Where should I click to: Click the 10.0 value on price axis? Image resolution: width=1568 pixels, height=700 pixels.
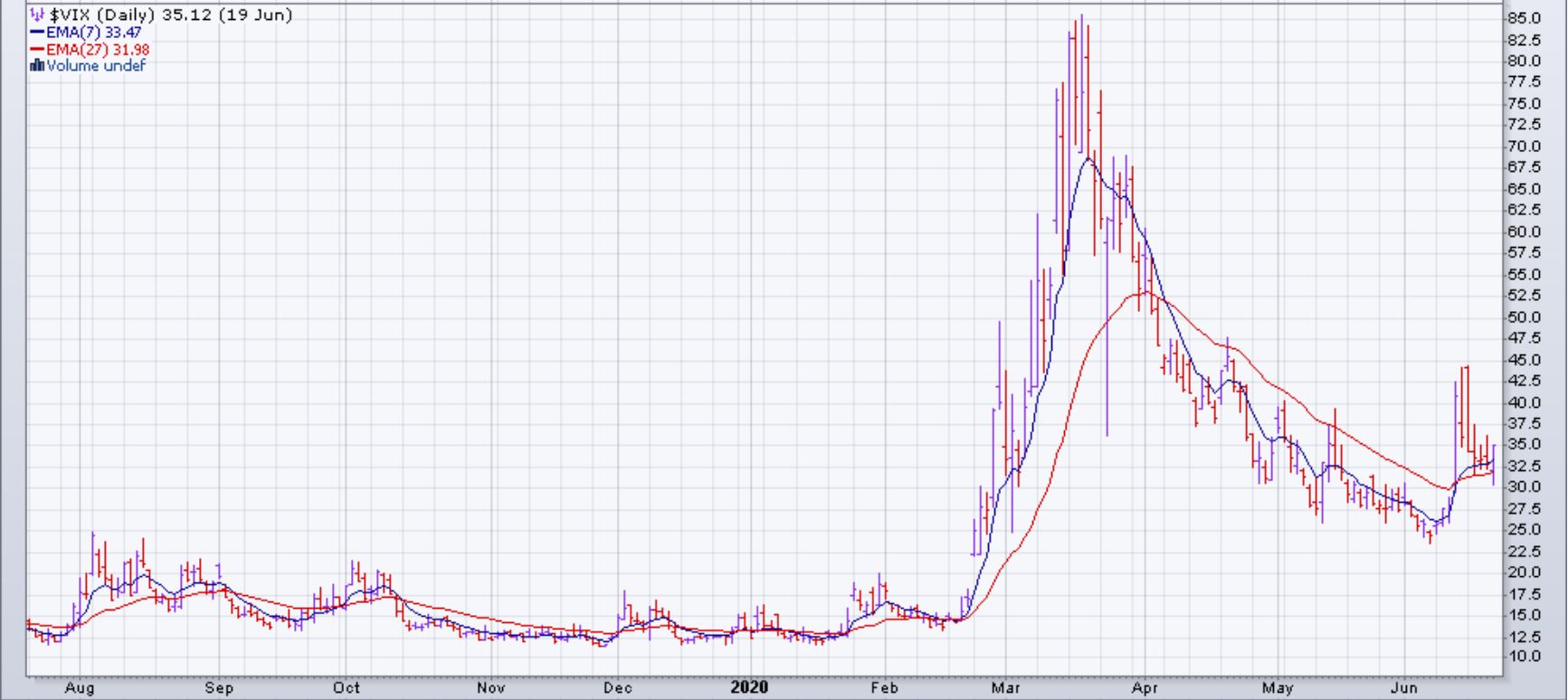click(x=1524, y=657)
